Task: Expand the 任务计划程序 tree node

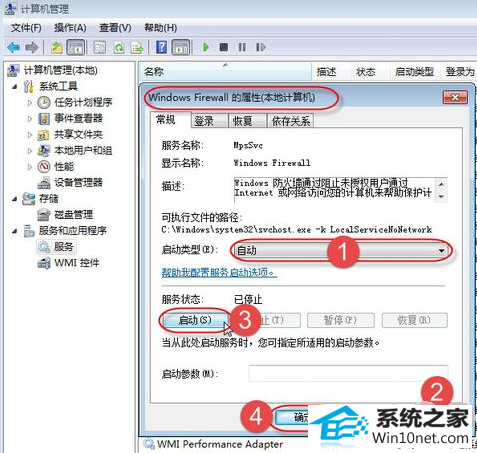Action: point(30,103)
